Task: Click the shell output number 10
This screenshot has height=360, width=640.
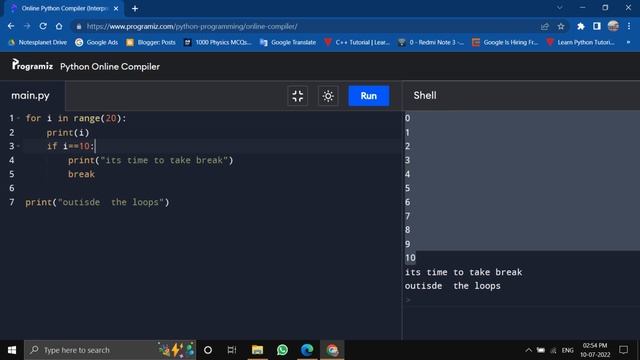Action: coord(410,258)
